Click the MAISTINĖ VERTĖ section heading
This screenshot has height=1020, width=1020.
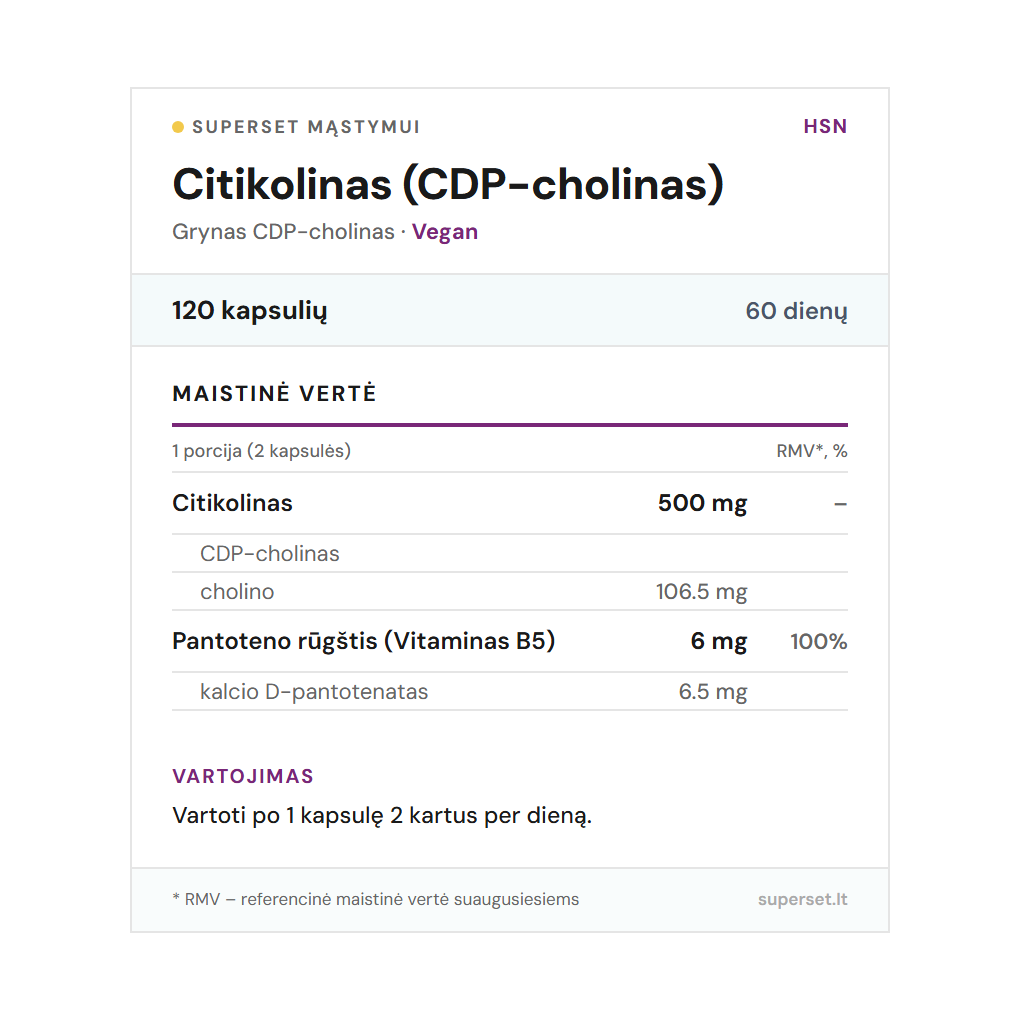click(274, 394)
